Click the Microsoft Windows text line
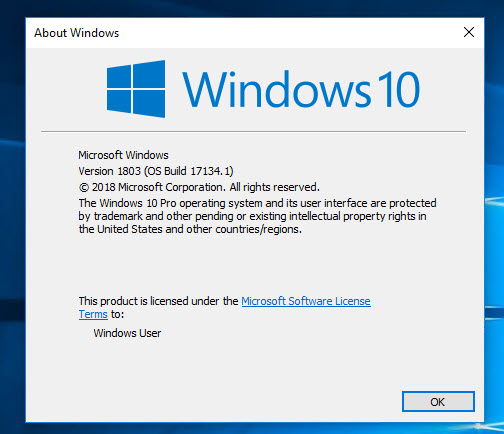The image size is (504, 434). pyautogui.click(x=123, y=155)
